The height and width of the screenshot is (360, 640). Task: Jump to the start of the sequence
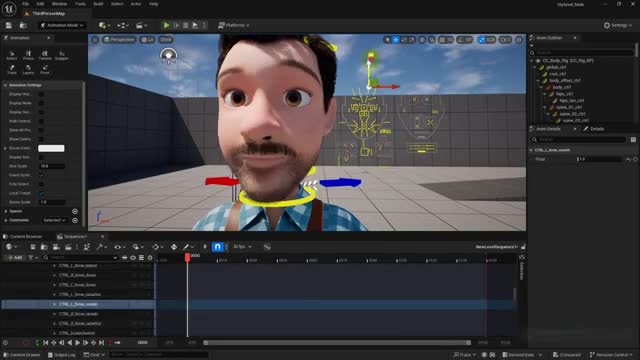pos(46,343)
